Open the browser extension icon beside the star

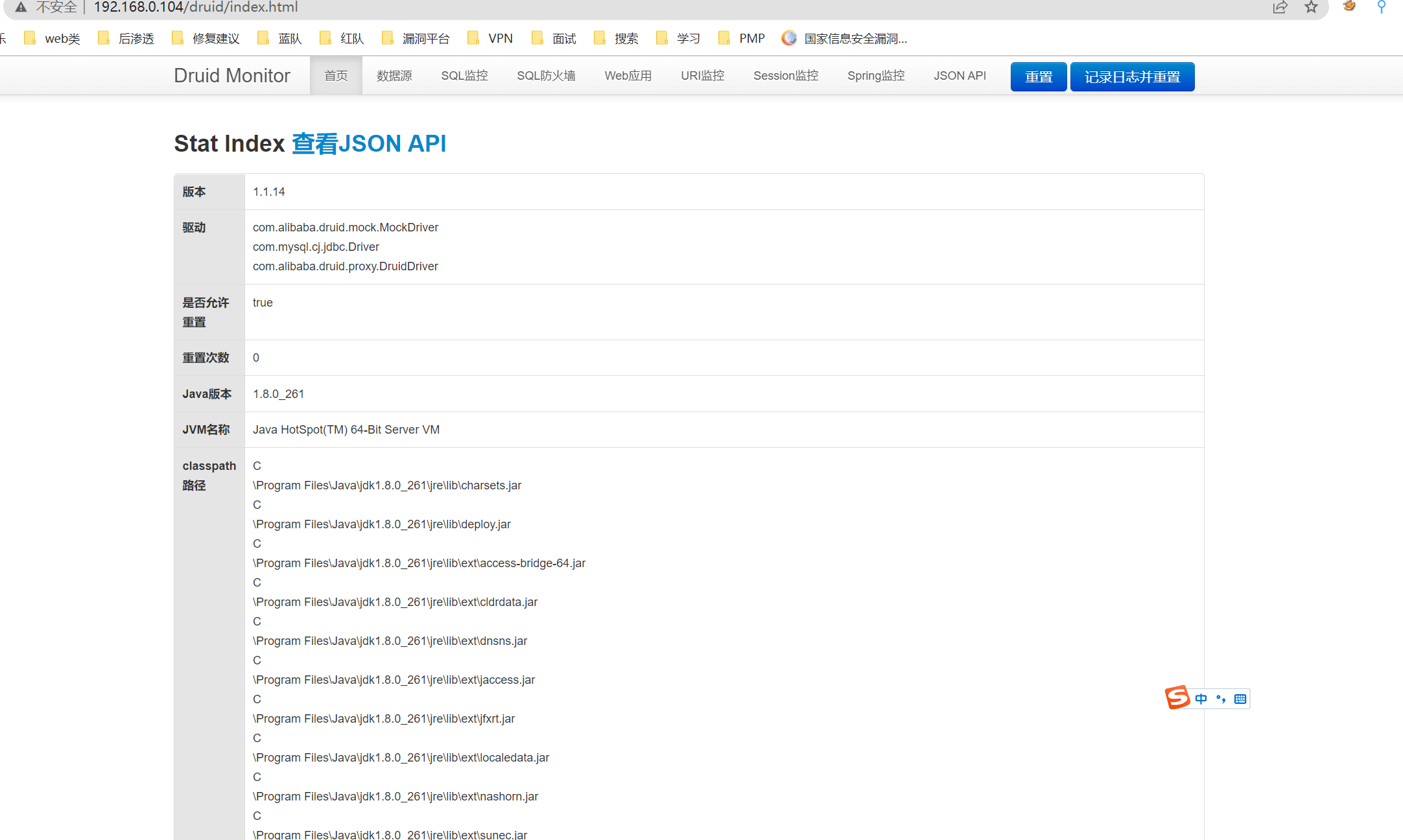pyautogui.click(x=1349, y=6)
